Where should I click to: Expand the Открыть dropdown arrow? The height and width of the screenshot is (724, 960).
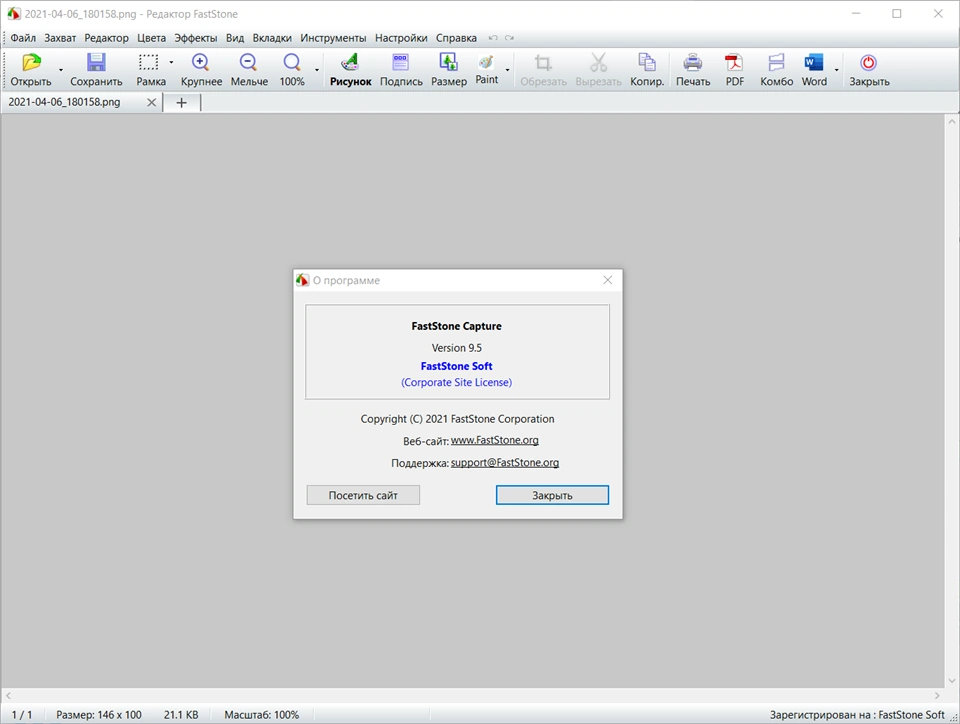click(61, 70)
